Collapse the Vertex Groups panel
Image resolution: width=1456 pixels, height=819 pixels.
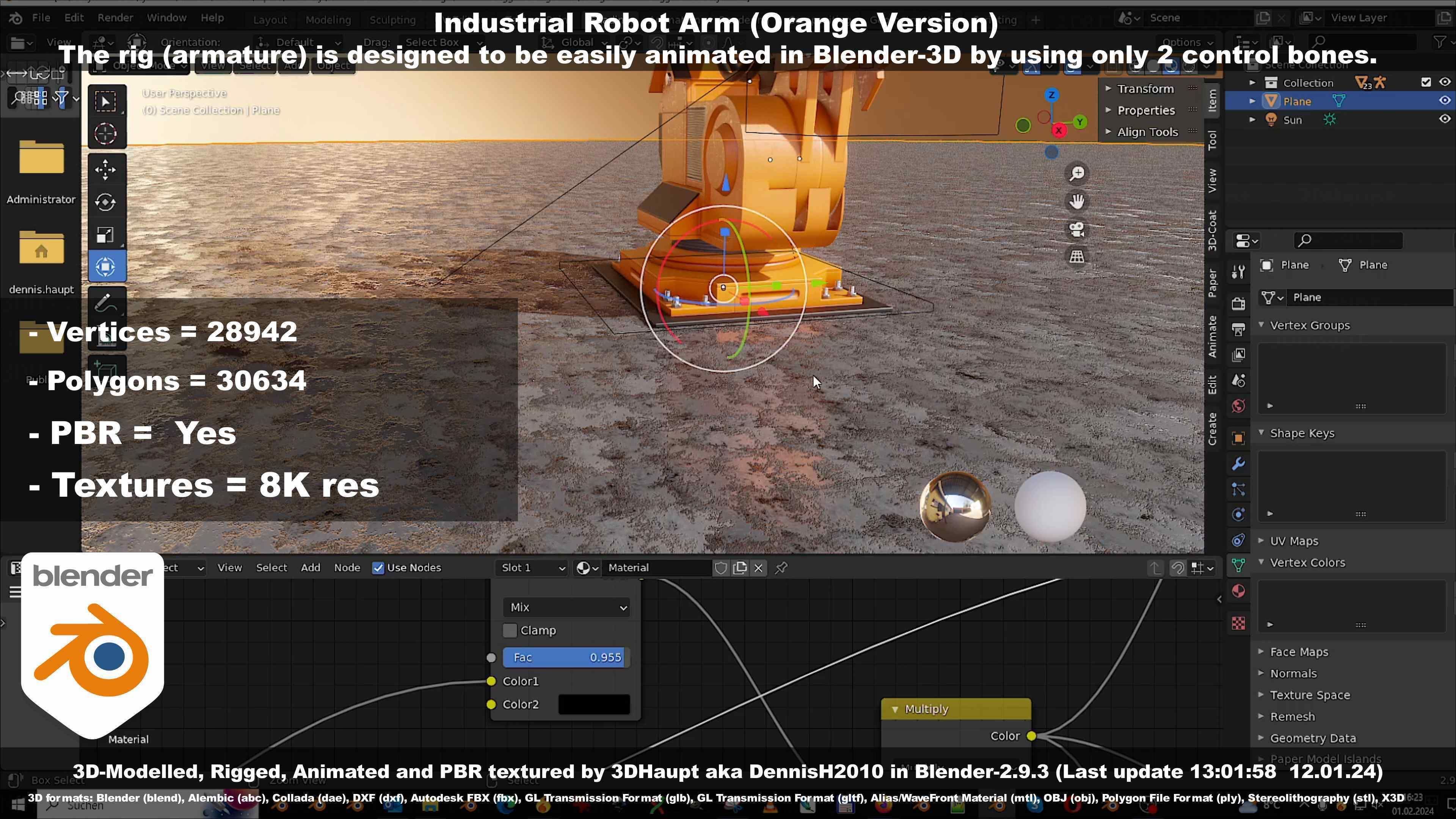tap(1261, 325)
